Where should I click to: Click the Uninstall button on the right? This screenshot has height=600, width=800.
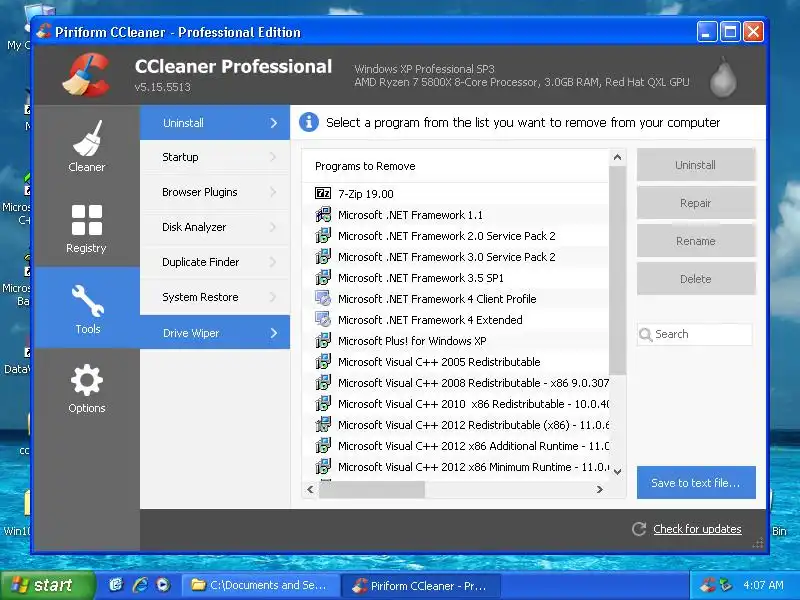point(696,165)
